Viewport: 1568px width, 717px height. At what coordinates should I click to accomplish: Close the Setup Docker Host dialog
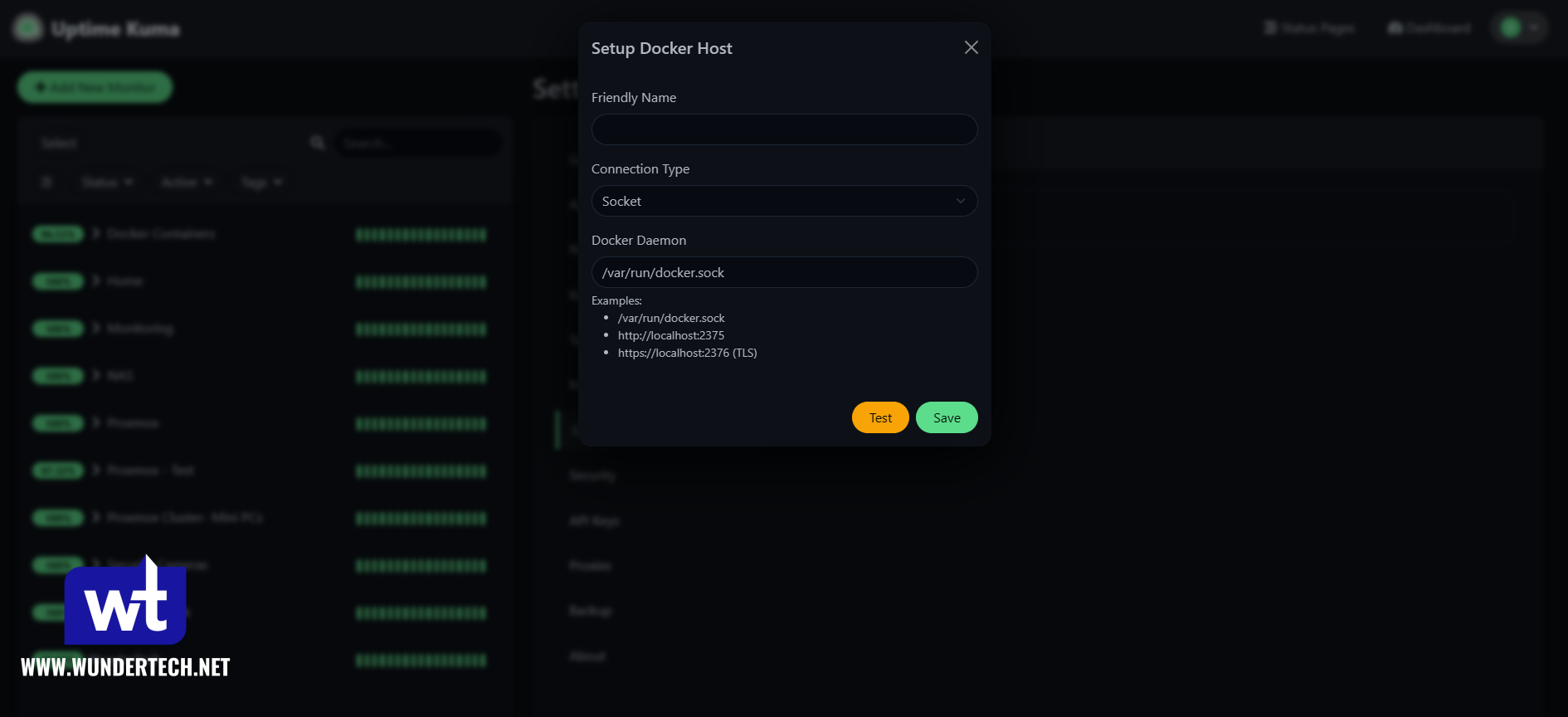971,47
